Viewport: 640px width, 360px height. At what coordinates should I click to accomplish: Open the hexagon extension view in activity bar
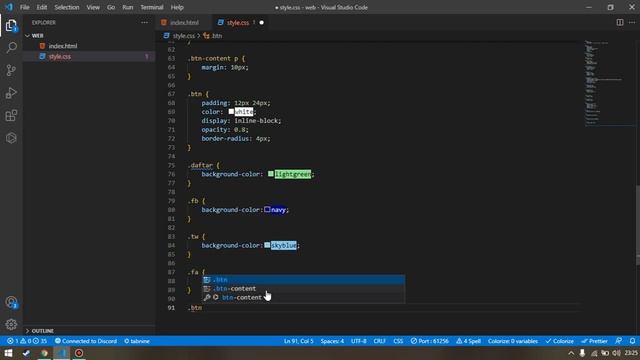(x=11, y=138)
